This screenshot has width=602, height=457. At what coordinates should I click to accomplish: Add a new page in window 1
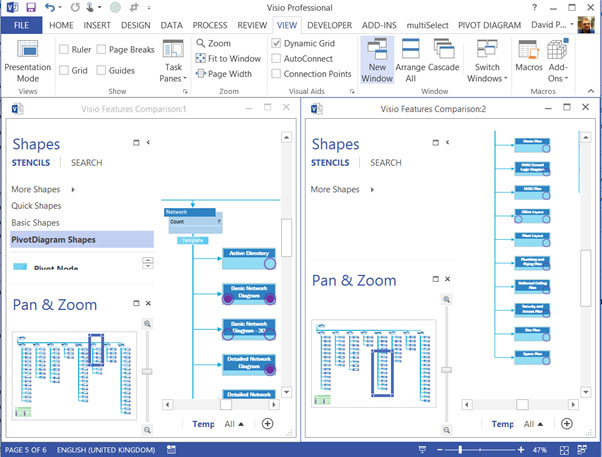(268, 424)
